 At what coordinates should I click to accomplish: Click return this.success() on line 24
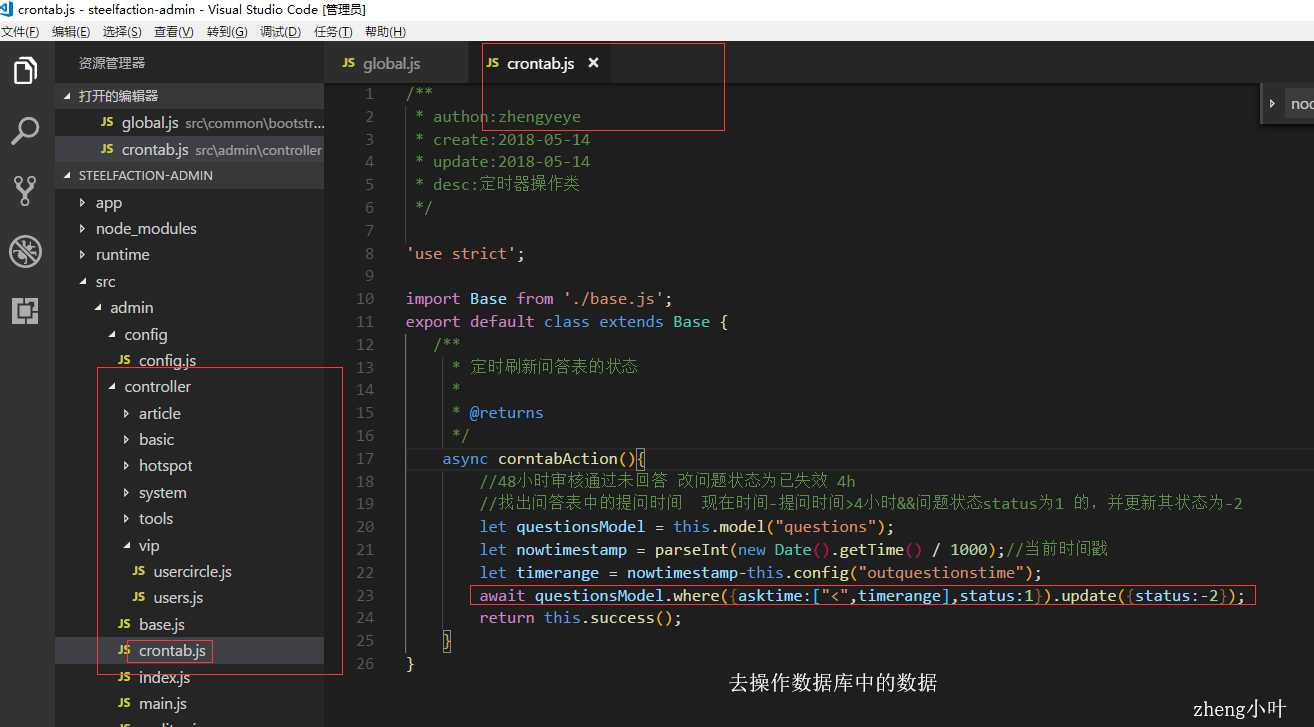[580, 618]
